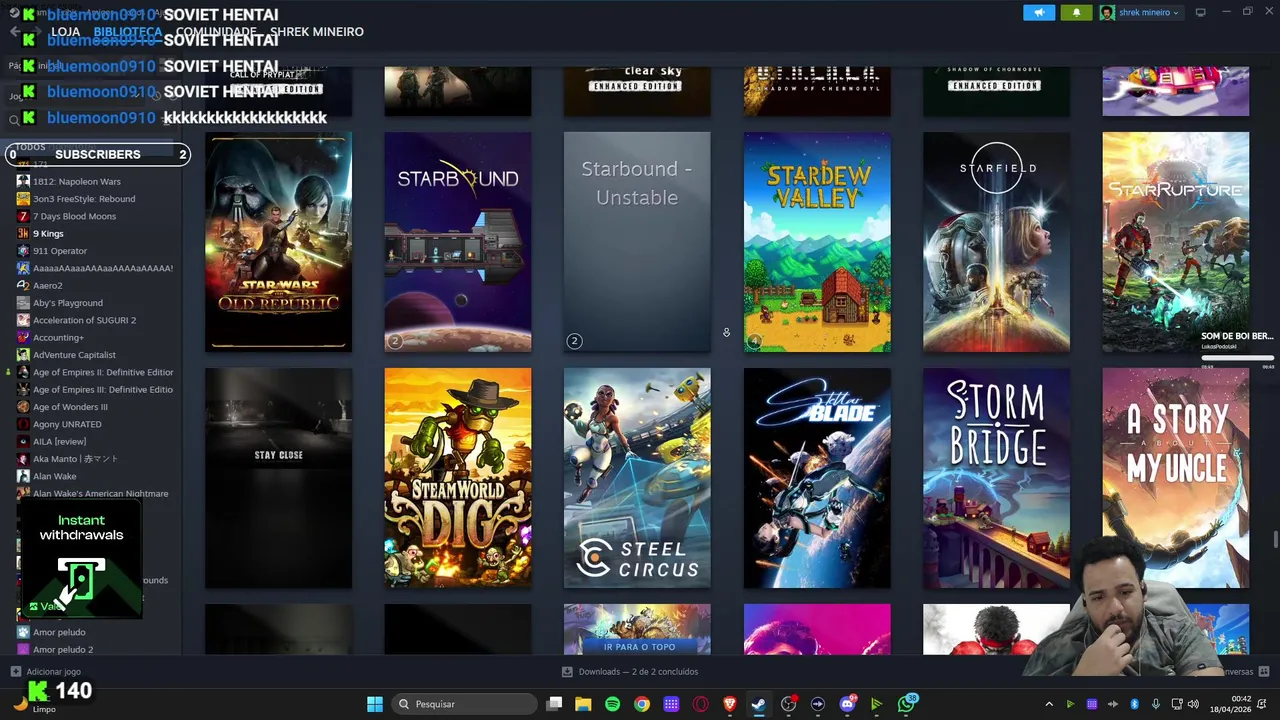Open OBS Studio from the taskbar
This screenshot has width=1280, height=720.
tap(789, 704)
